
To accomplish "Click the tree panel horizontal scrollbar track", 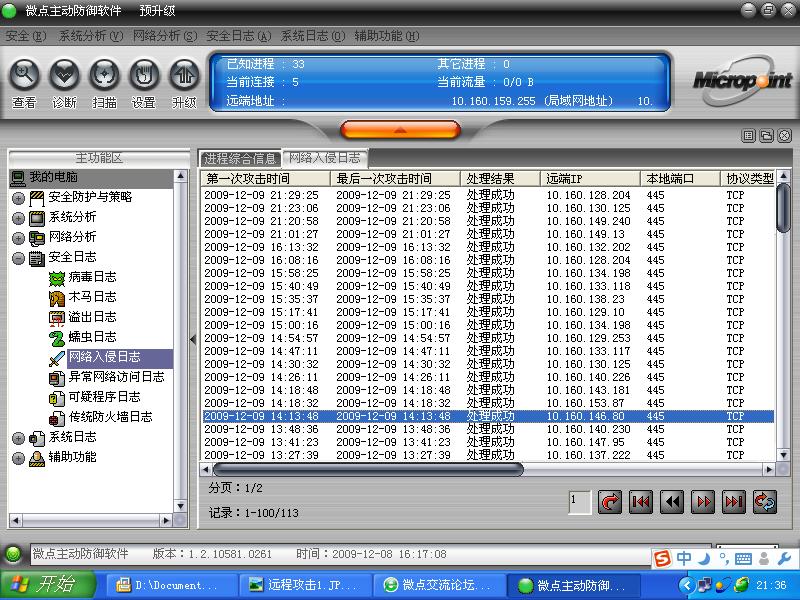I will tap(91, 520).
